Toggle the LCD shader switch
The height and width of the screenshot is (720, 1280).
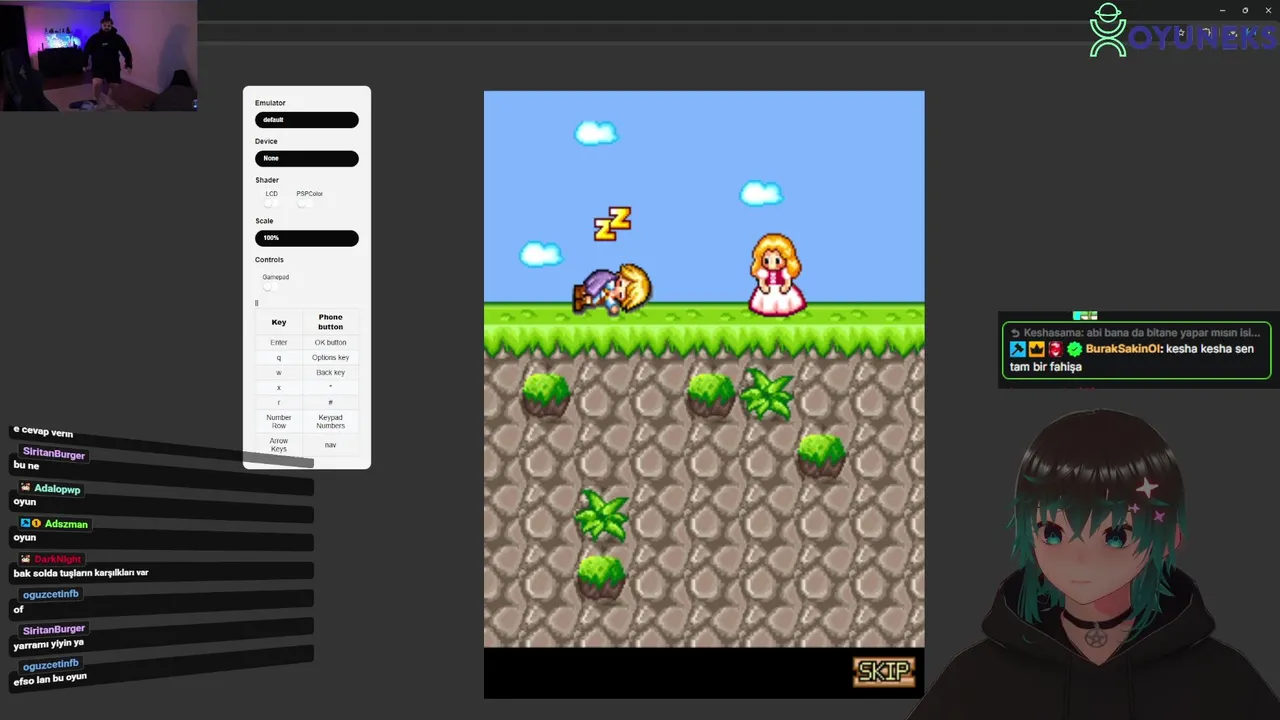[271, 203]
